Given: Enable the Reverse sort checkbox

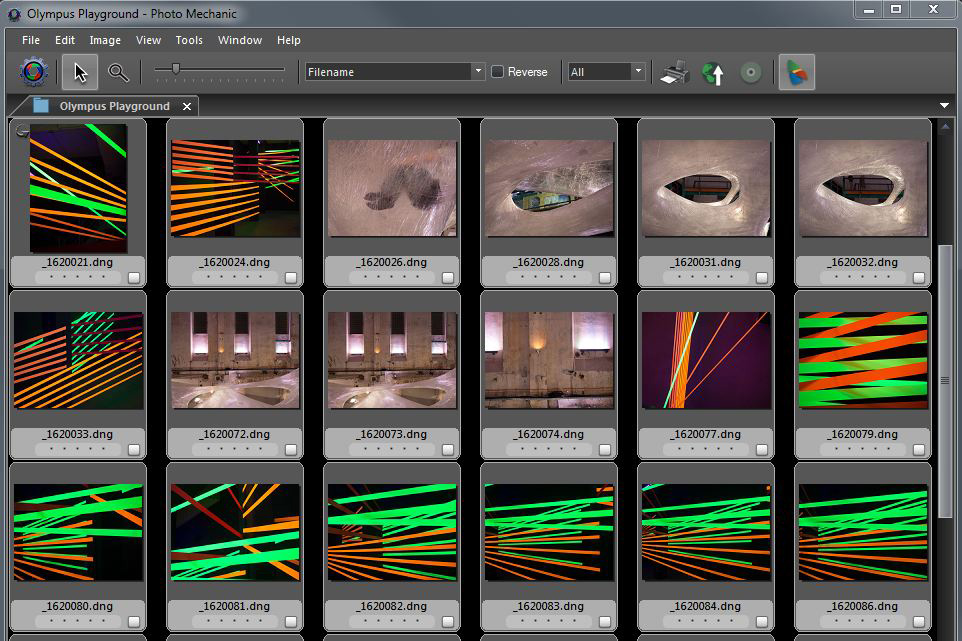Looking at the screenshot, I should (x=498, y=72).
